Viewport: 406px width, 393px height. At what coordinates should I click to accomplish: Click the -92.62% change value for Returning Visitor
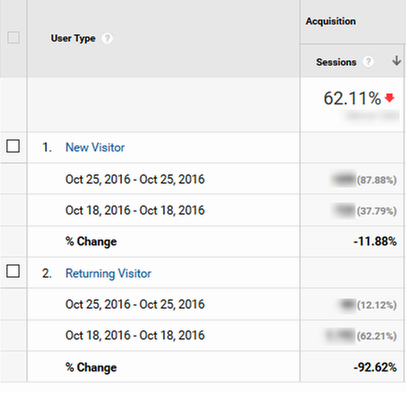coord(375,367)
